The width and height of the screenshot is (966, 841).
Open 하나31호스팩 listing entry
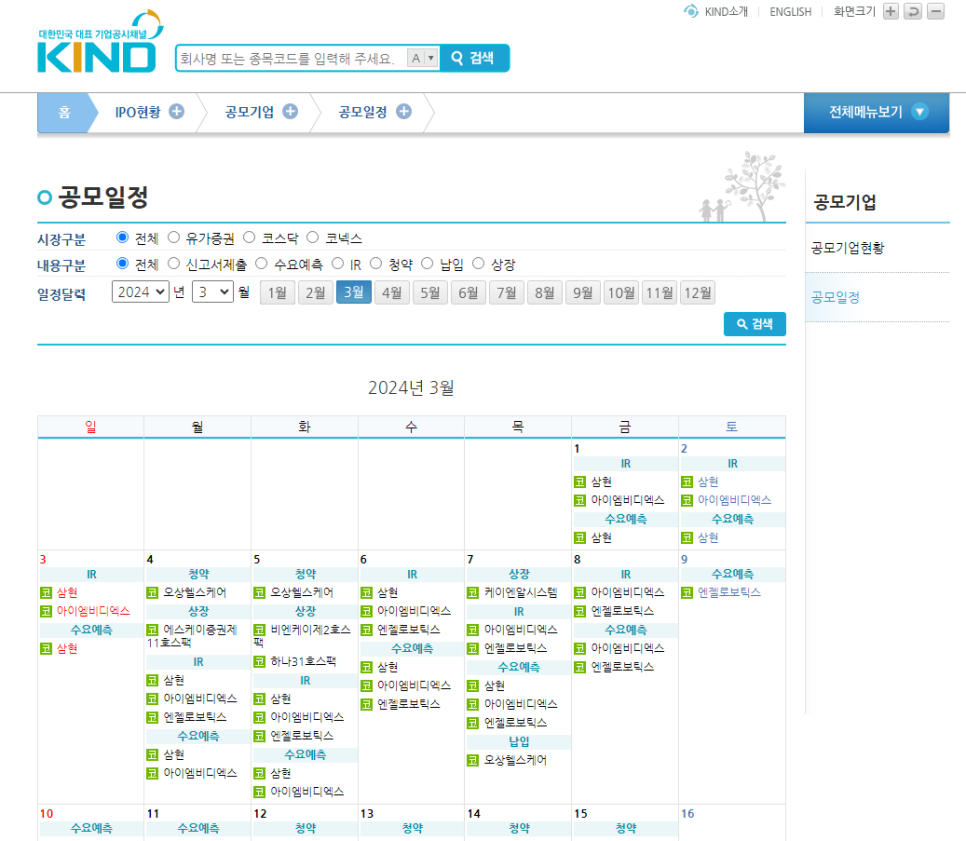tap(303, 662)
